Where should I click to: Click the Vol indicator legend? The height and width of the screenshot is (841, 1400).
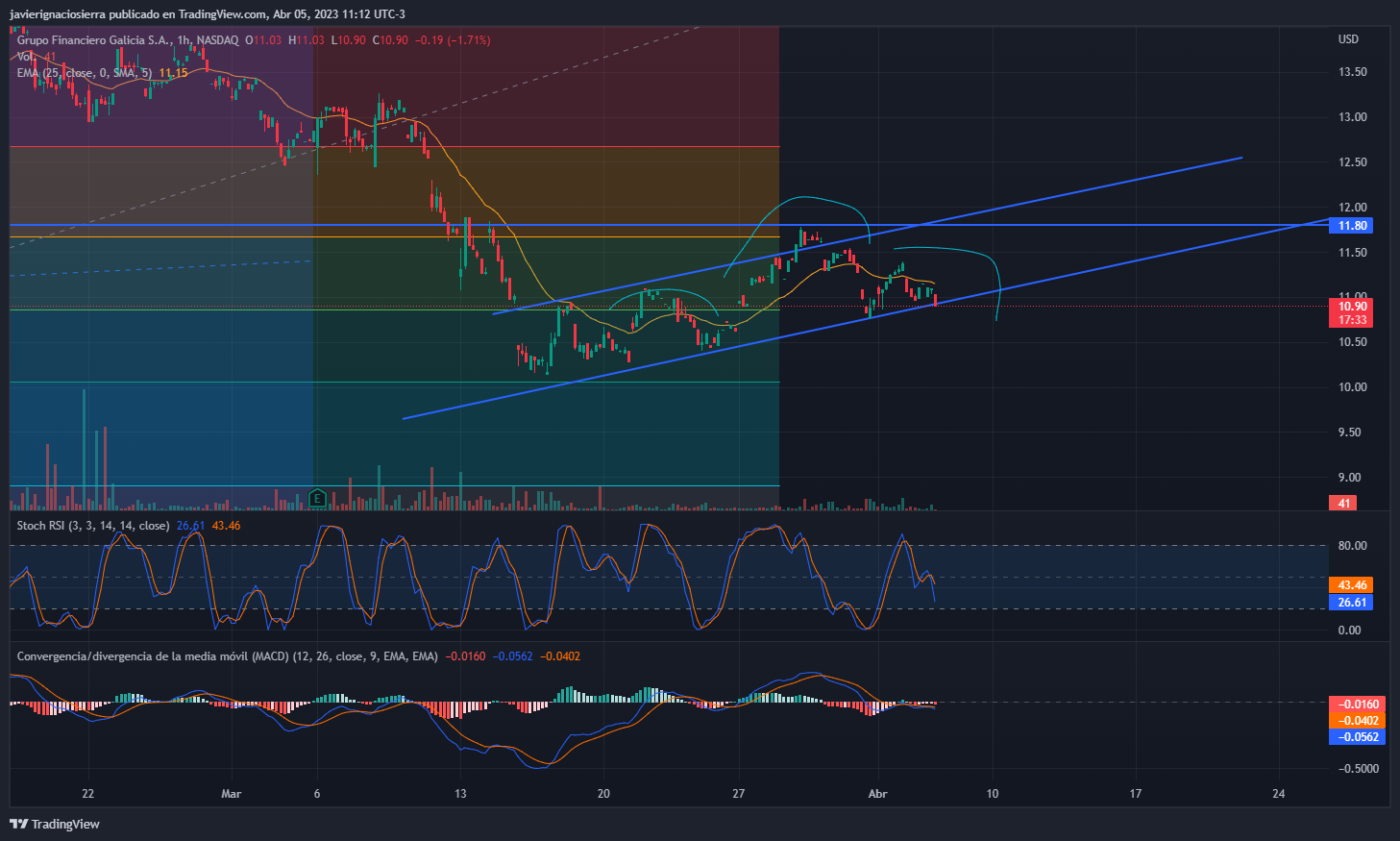27,57
